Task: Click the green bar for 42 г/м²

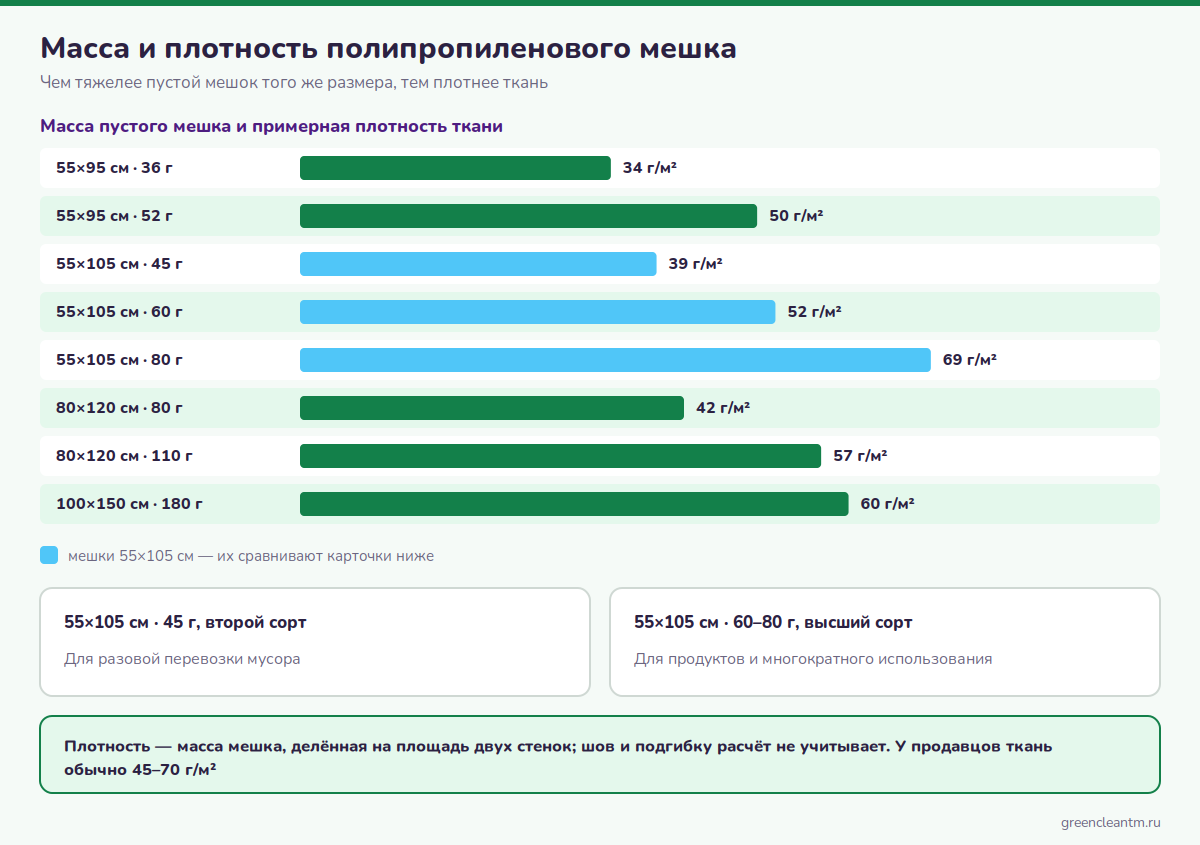Action: click(x=492, y=408)
